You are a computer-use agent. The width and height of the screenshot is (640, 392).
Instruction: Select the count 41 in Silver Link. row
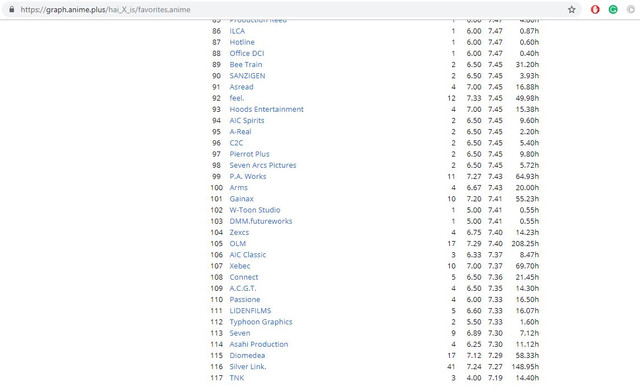point(451,367)
